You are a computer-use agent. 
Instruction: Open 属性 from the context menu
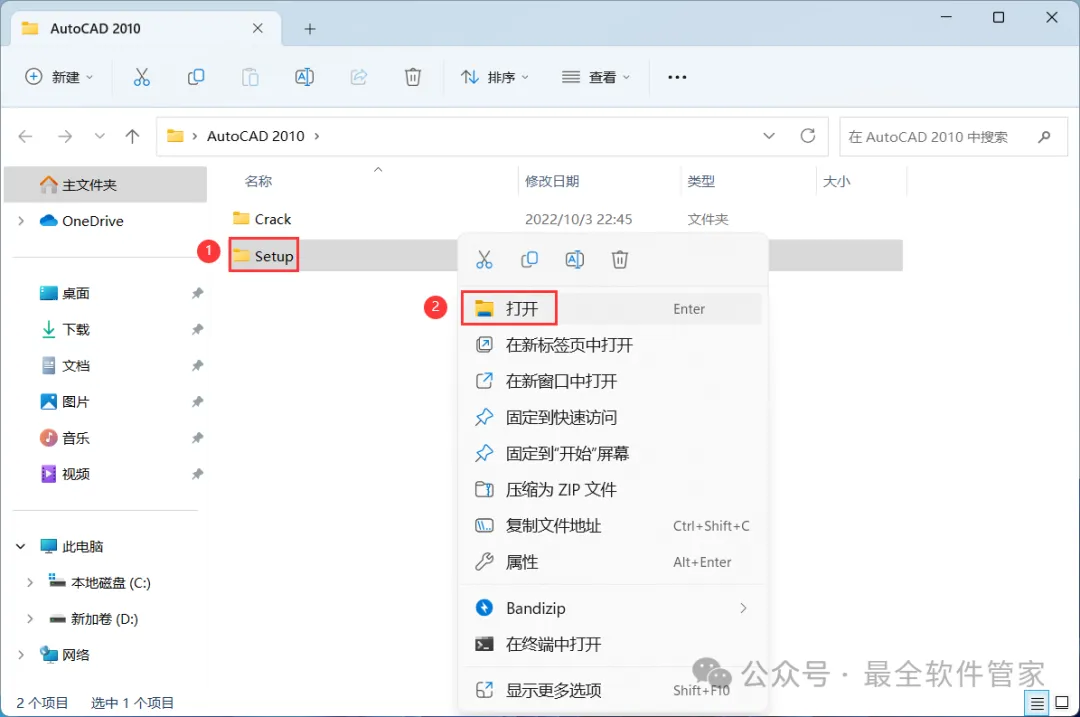coord(612,562)
